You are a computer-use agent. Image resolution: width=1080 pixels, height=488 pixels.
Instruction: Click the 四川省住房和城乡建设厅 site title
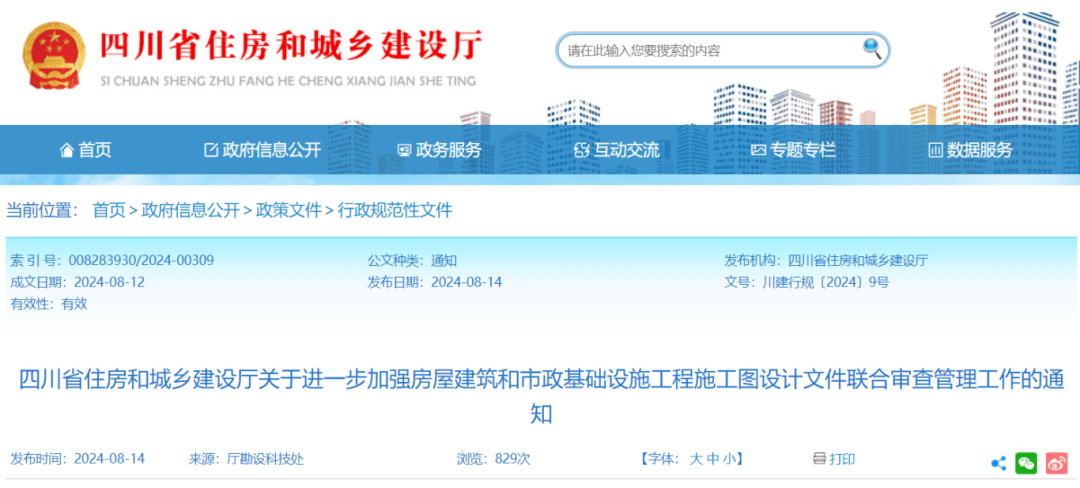click(x=291, y=47)
